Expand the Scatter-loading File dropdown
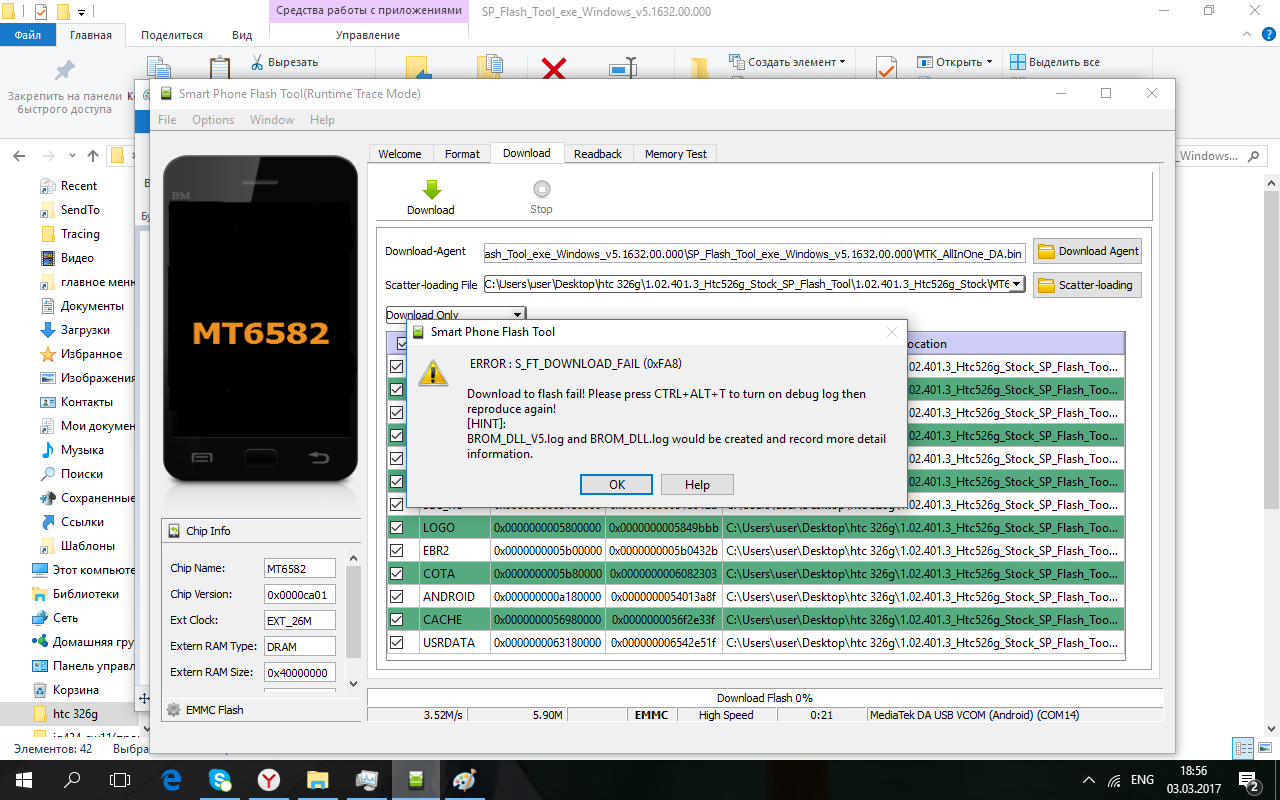Viewport: 1280px width, 800px height. pyautogui.click(x=1017, y=284)
